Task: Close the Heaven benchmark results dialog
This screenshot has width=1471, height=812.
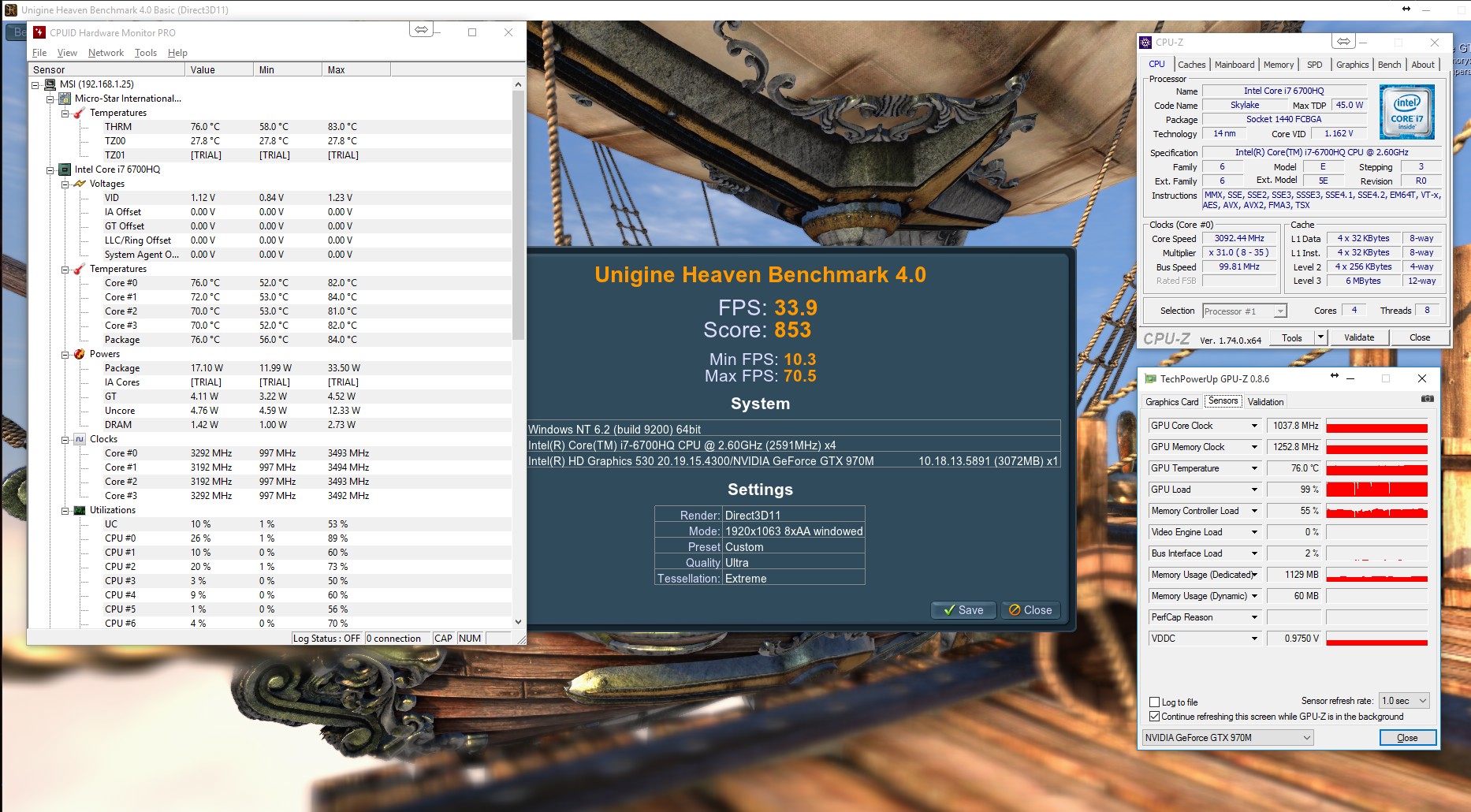Action: pyautogui.click(x=1030, y=610)
